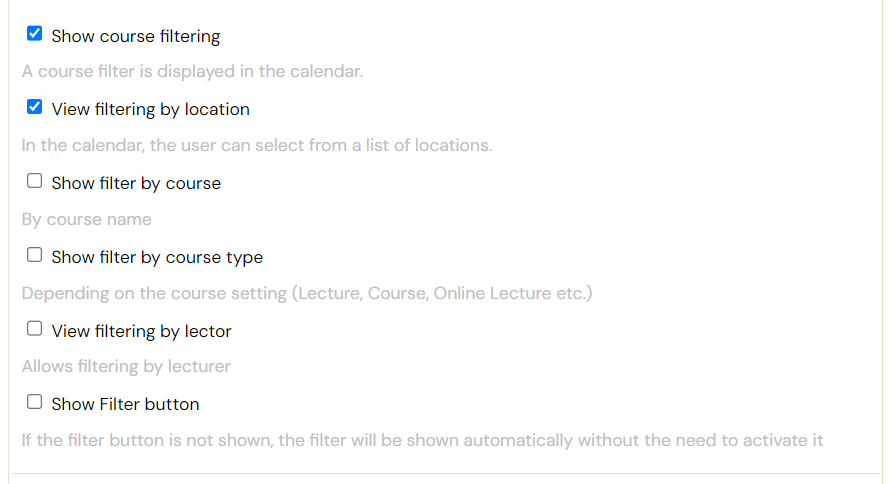Click the 'Allows filtering by lecturer' help text

click(126, 367)
